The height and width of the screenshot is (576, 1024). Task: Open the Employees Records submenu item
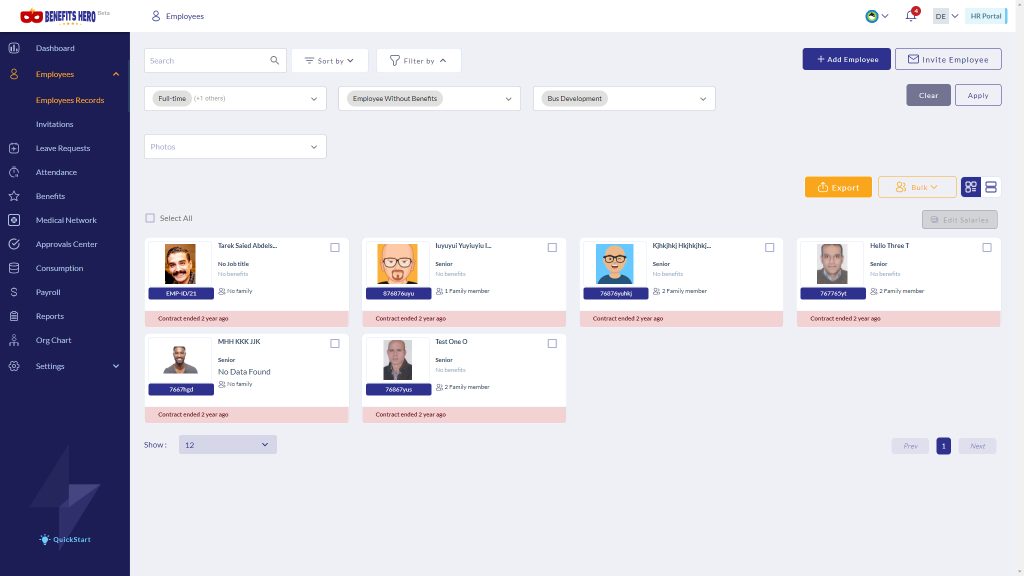[70, 101]
